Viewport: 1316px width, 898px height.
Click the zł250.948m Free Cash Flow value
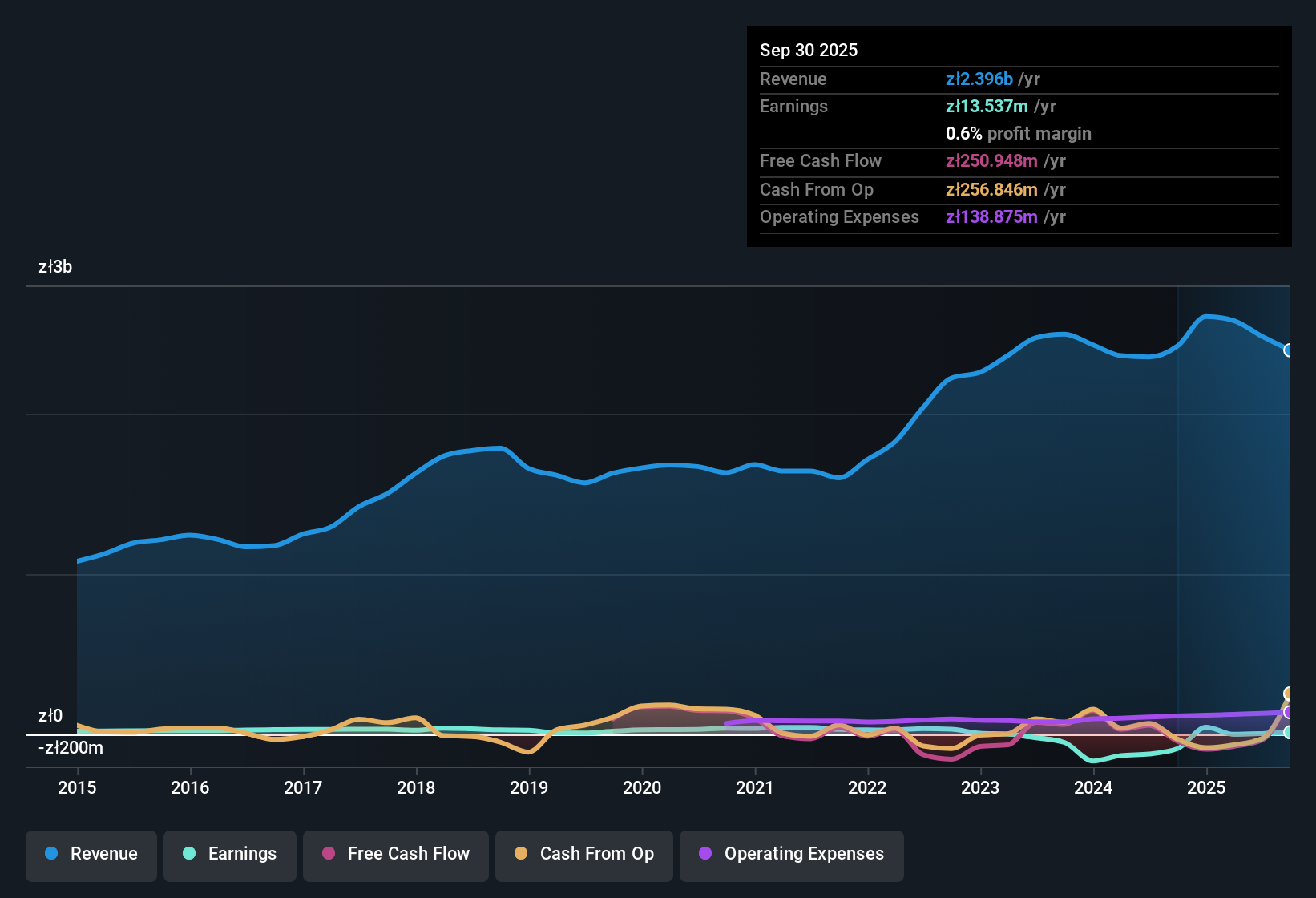click(x=991, y=161)
